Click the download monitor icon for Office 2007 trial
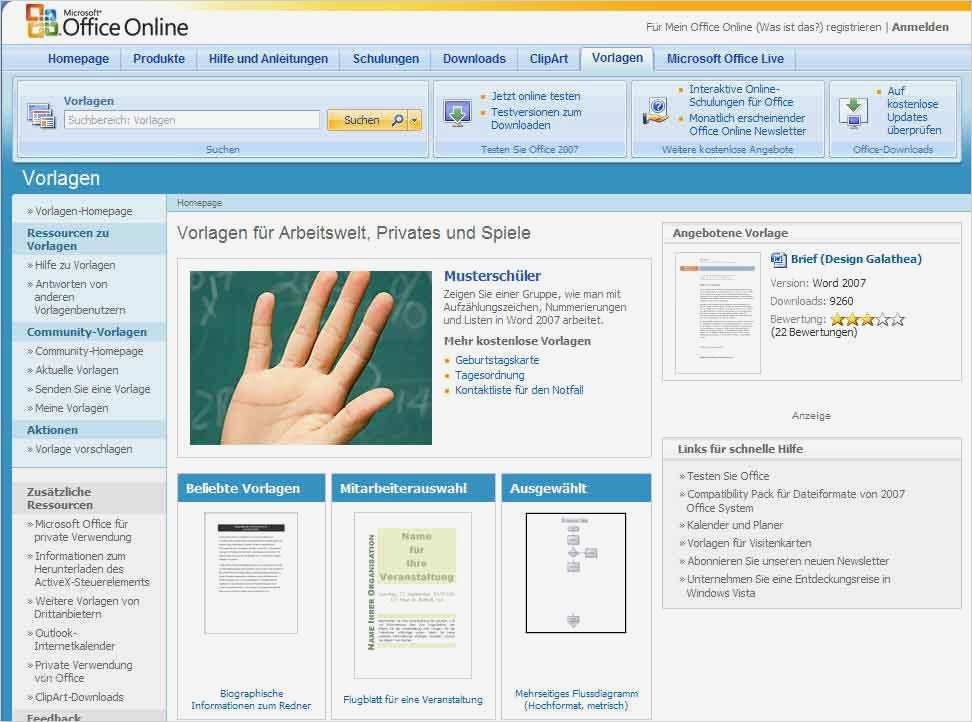Viewport: 972px width, 722px height. pyautogui.click(x=457, y=113)
